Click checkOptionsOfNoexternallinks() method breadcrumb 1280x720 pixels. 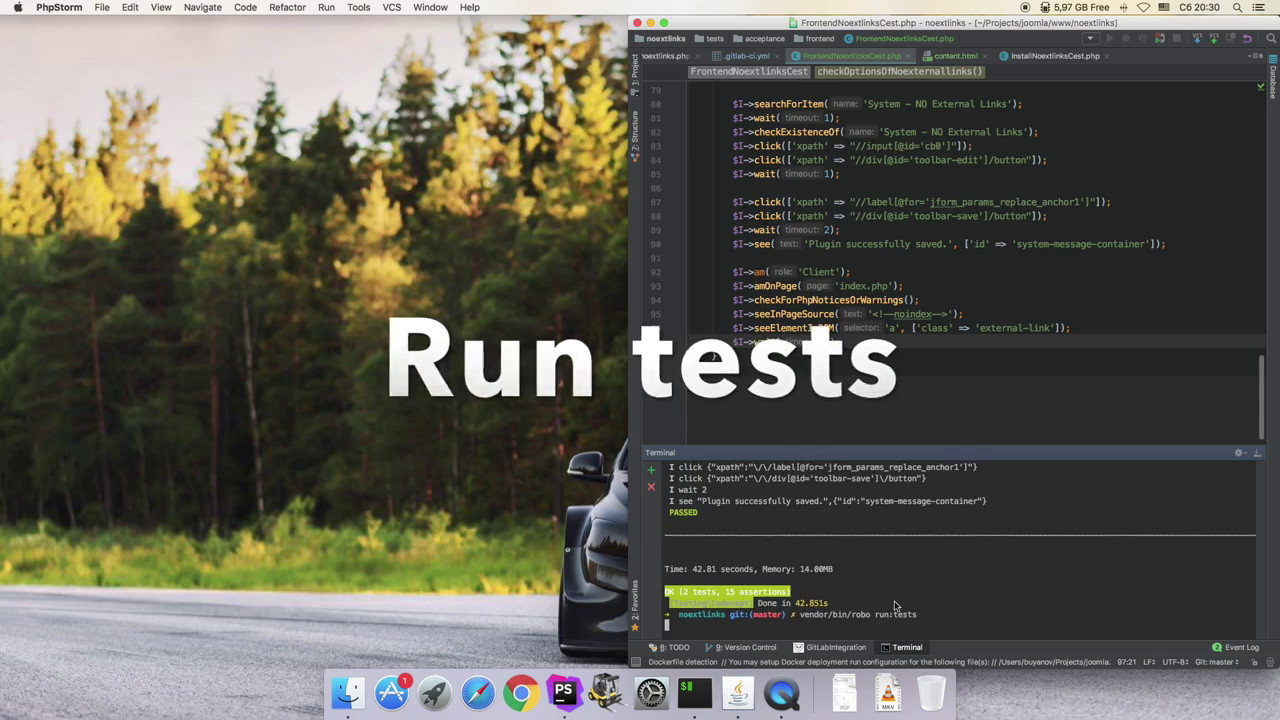click(x=900, y=72)
